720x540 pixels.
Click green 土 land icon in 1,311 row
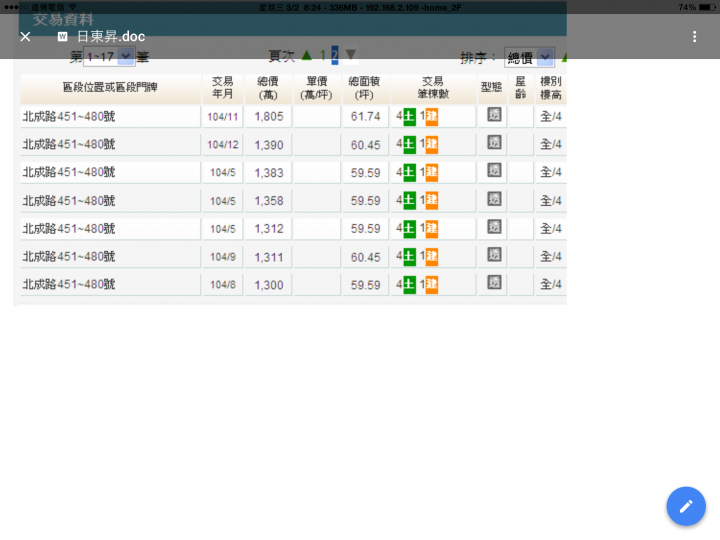[409, 257]
